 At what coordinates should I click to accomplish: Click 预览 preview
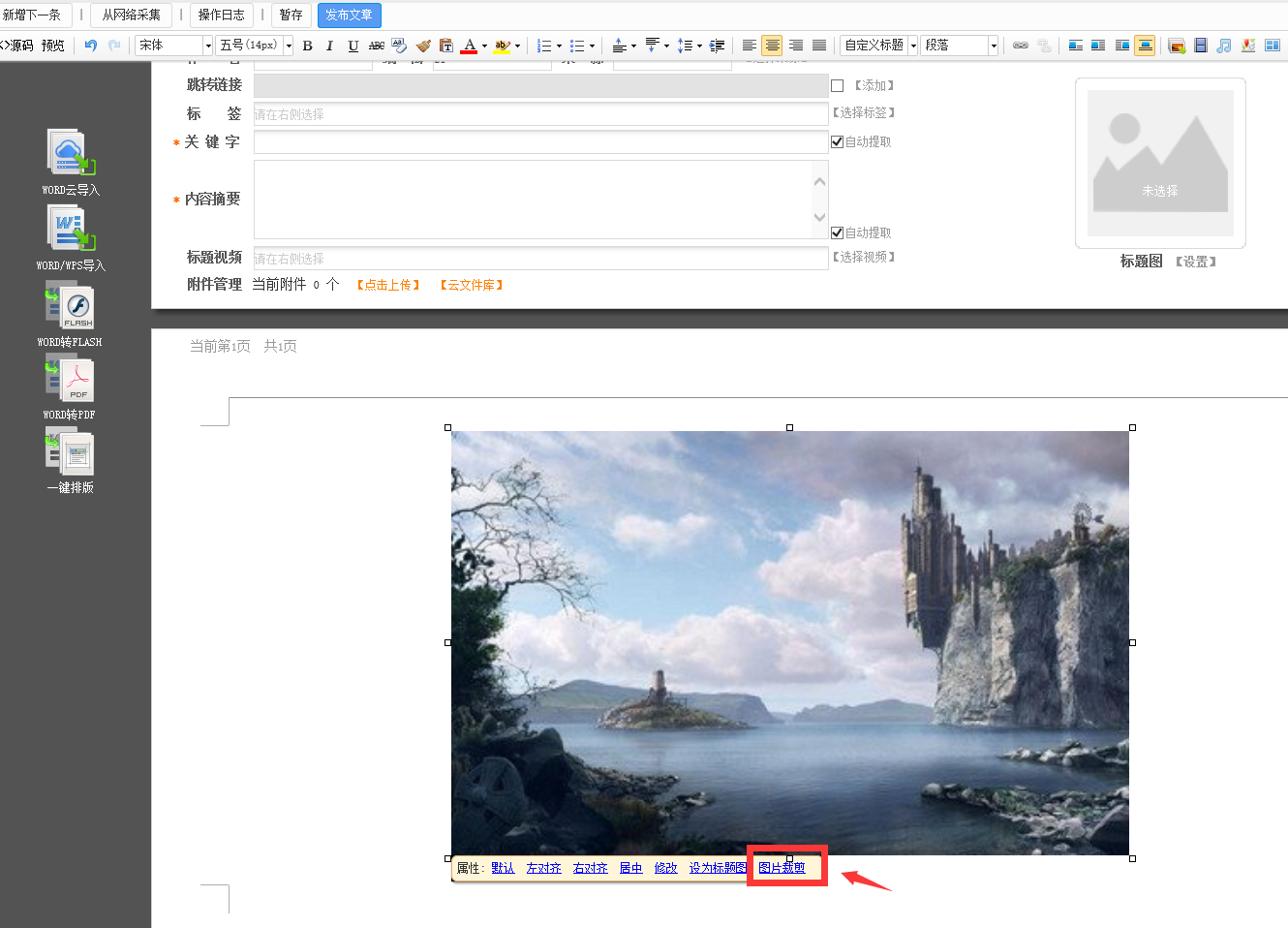(53, 46)
